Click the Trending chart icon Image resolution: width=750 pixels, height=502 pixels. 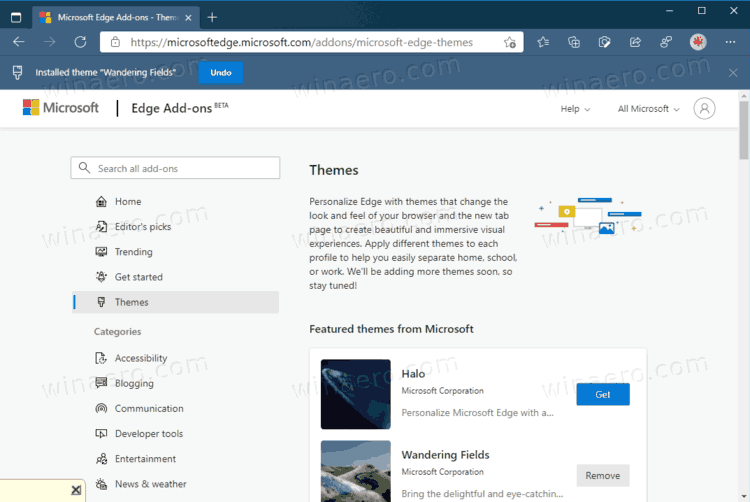(x=101, y=251)
